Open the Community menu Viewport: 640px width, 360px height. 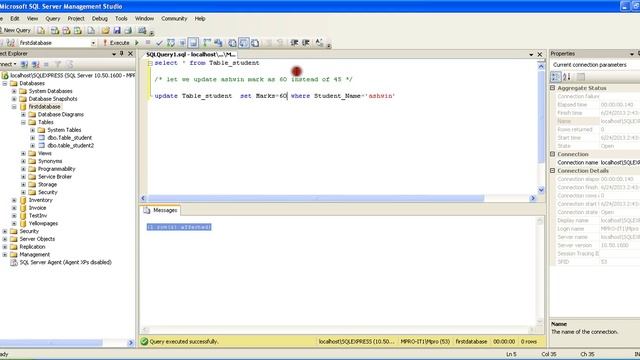click(174, 19)
